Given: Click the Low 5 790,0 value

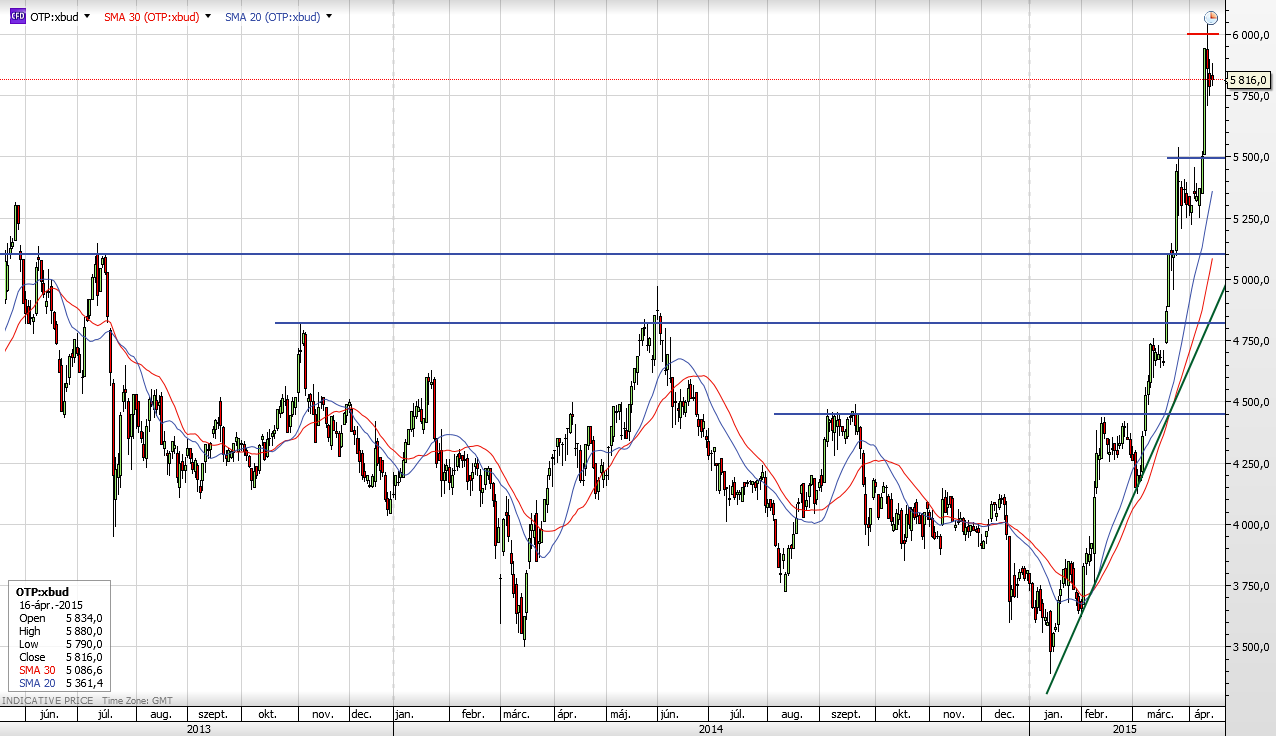Looking at the screenshot, I should tap(85, 644).
